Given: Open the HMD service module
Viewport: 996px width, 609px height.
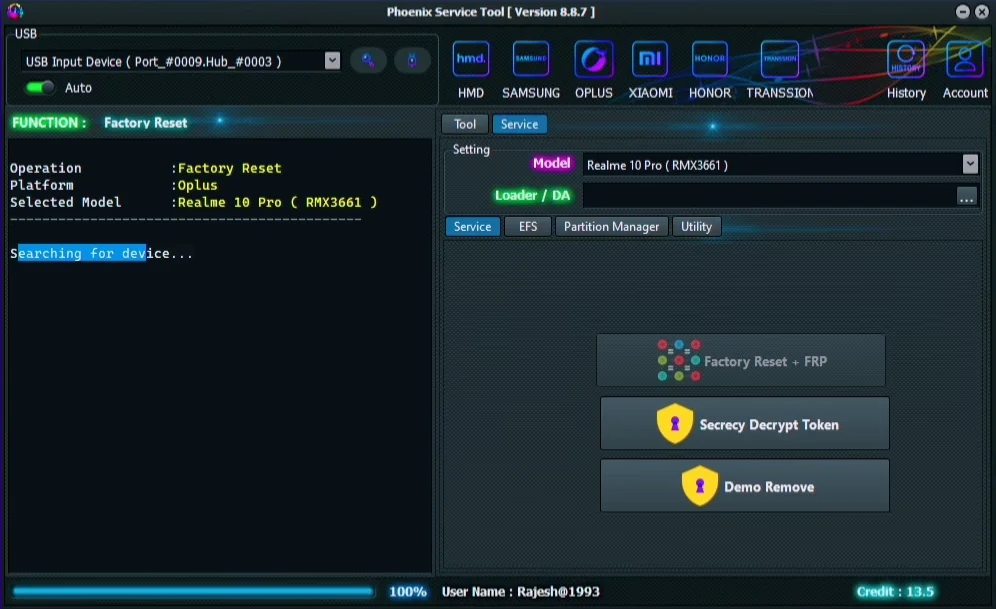Looking at the screenshot, I should tap(470, 60).
